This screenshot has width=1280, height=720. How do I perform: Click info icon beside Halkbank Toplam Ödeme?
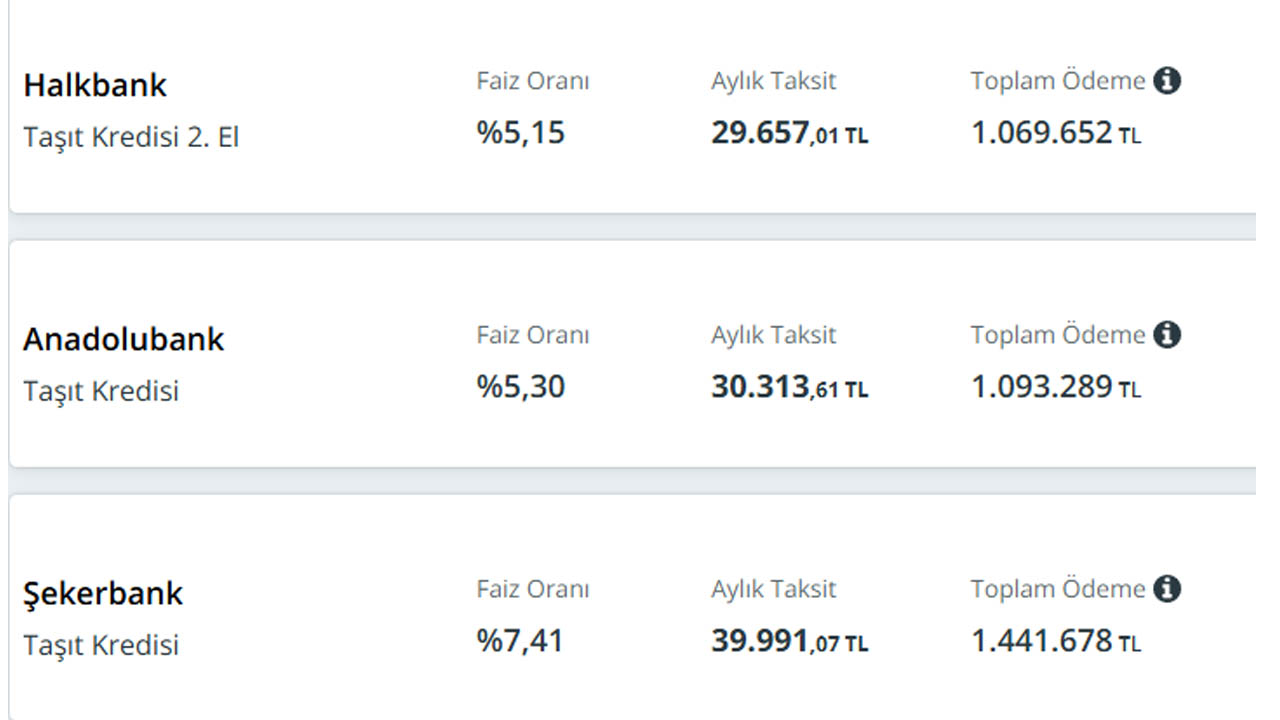pos(1167,81)
